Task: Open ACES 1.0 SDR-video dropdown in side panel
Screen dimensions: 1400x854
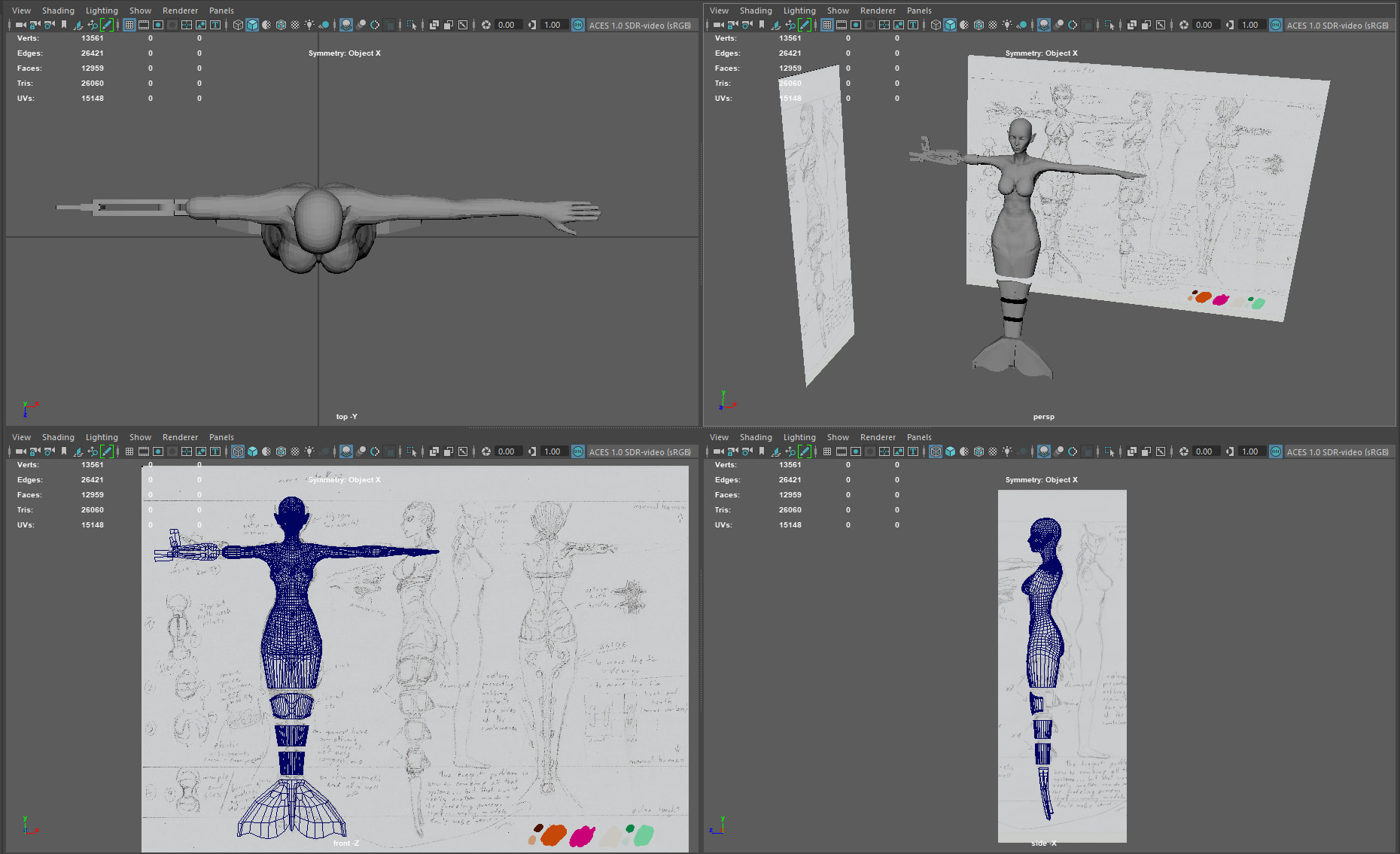Action: click(1337, 451)
